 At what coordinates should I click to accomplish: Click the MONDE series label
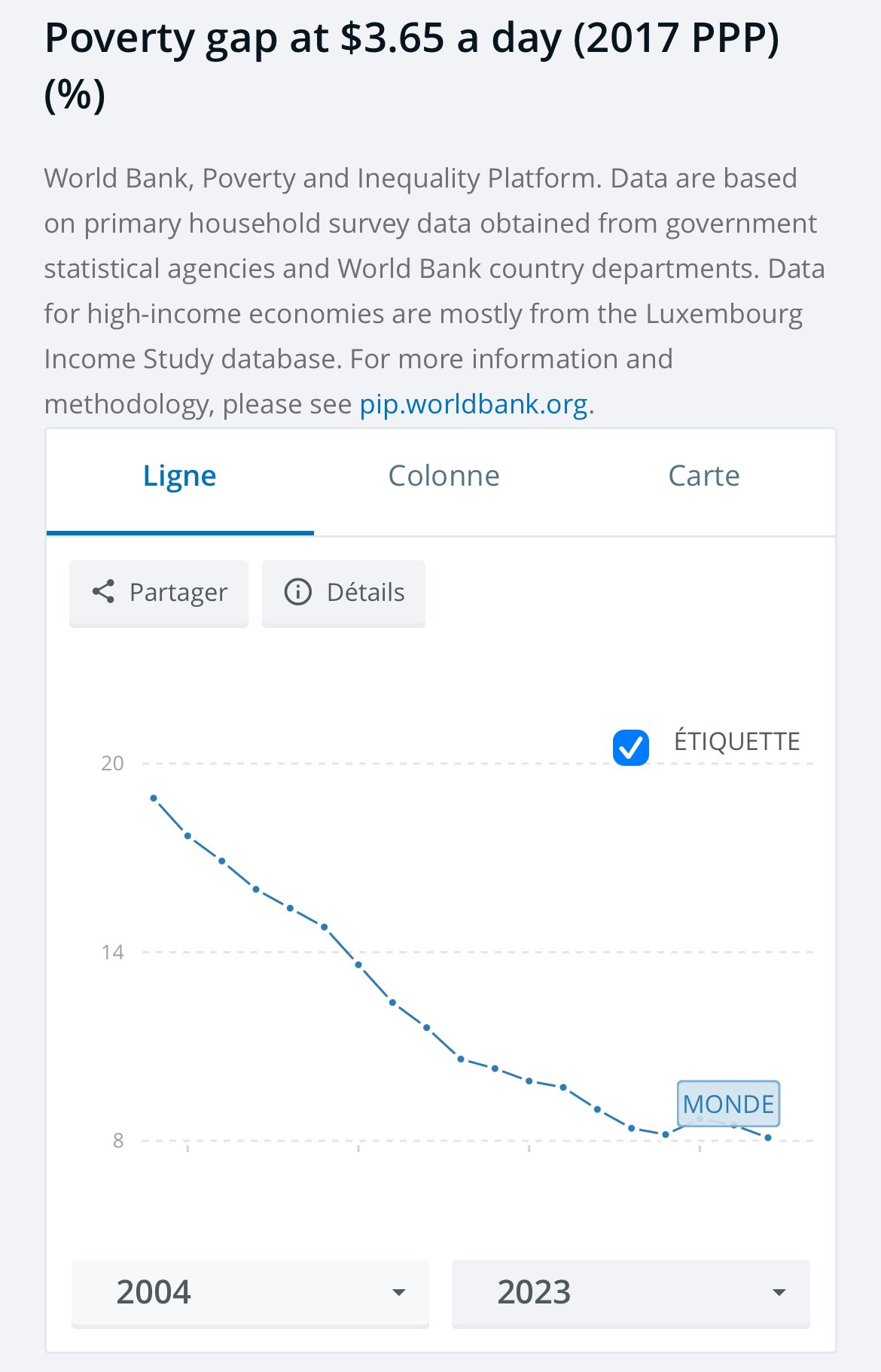coord(728,1104)
